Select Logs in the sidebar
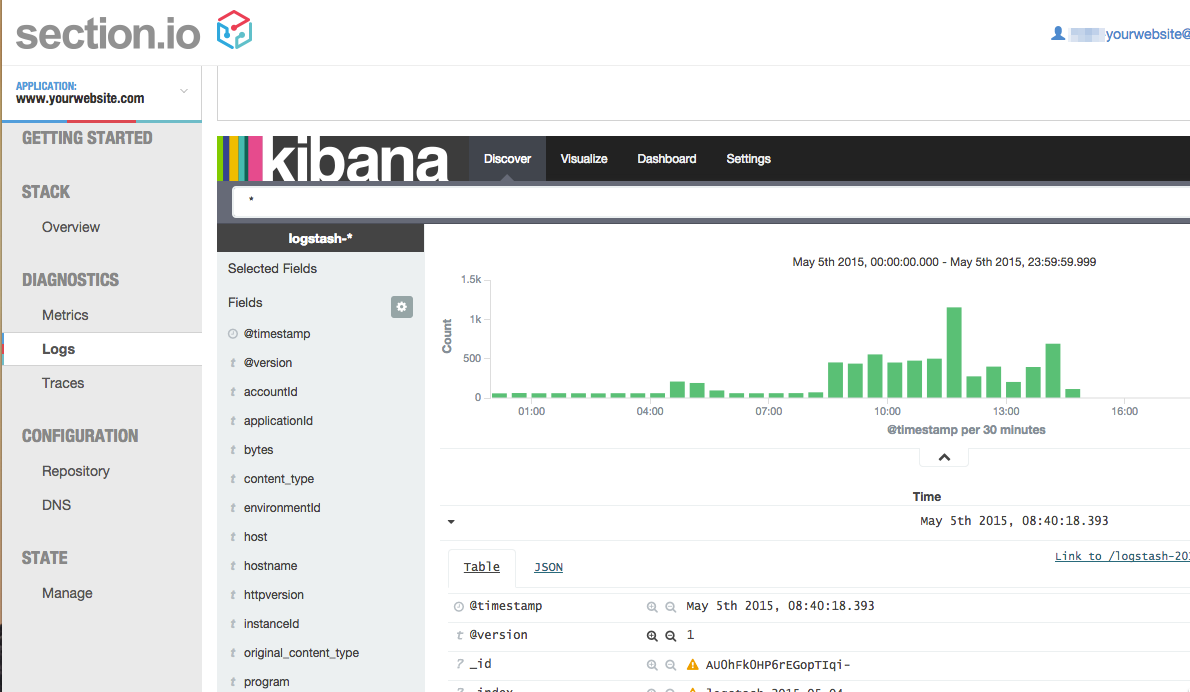The width and height of the screenshot is (1190, 692). click(x=102, y=349)
